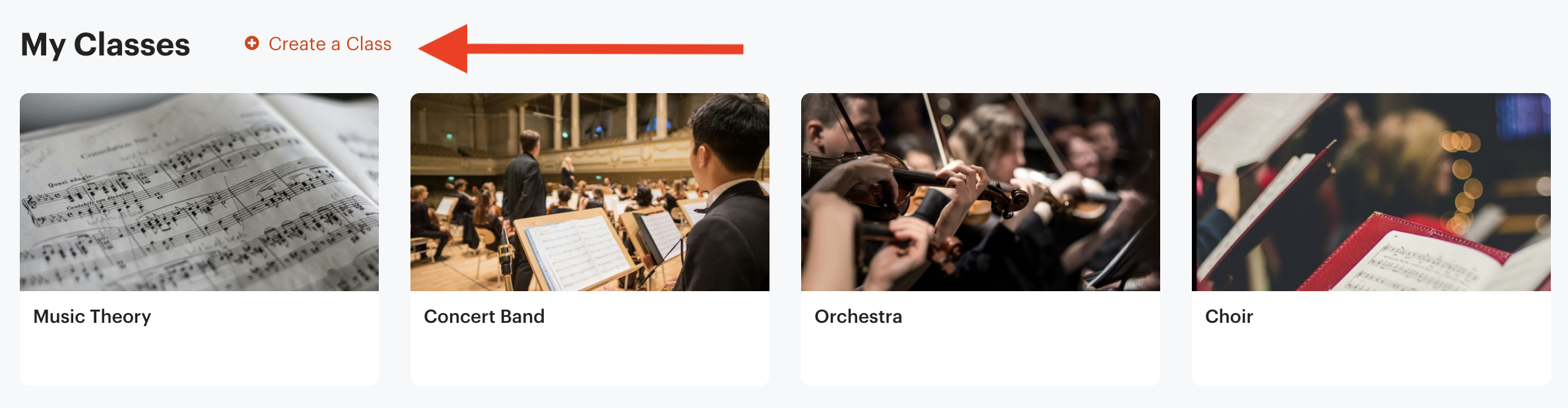
Task: Click the Create a Class link
Action: (328, 44)
